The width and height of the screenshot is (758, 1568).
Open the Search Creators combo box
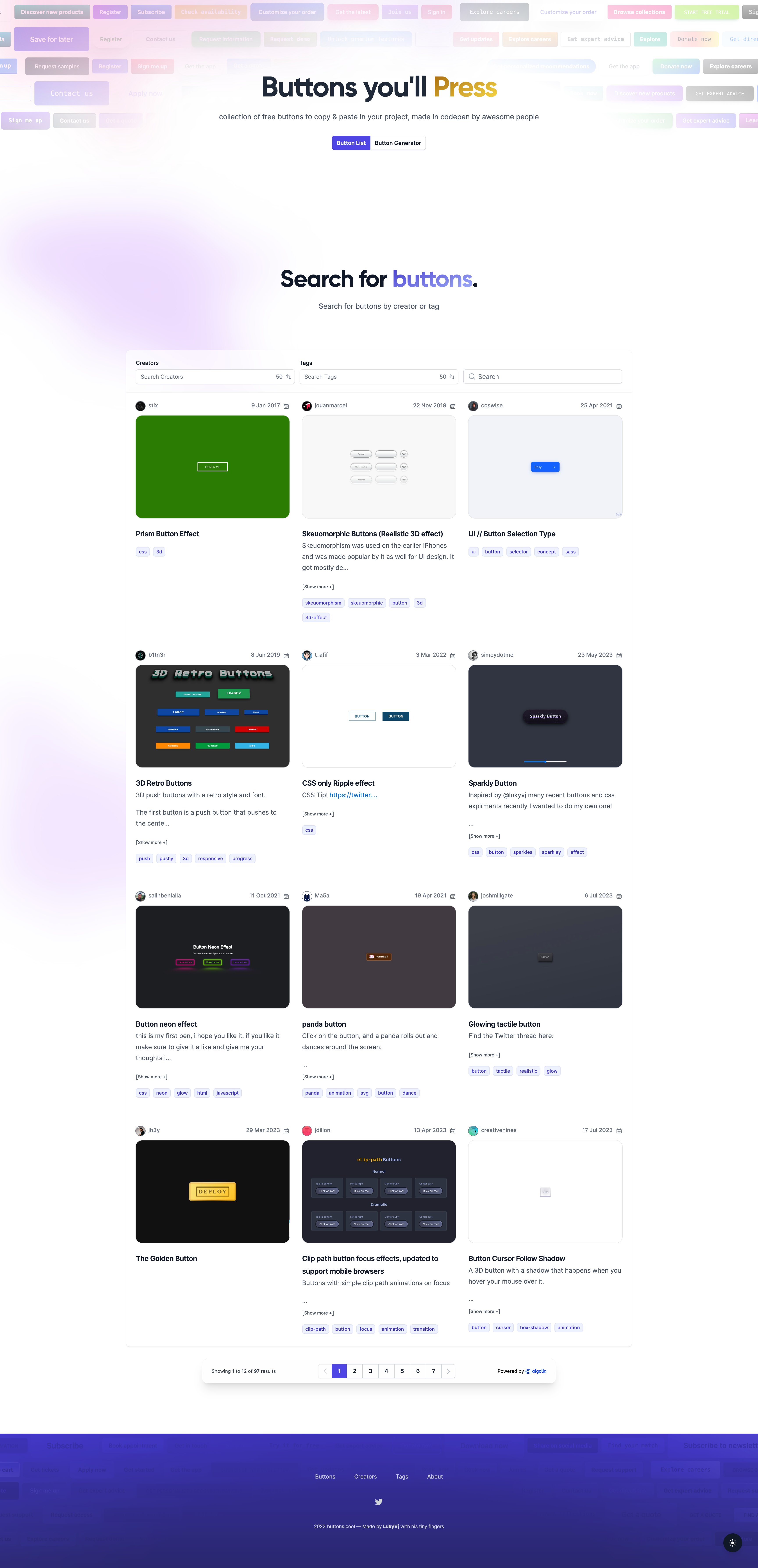click(215, 377)
